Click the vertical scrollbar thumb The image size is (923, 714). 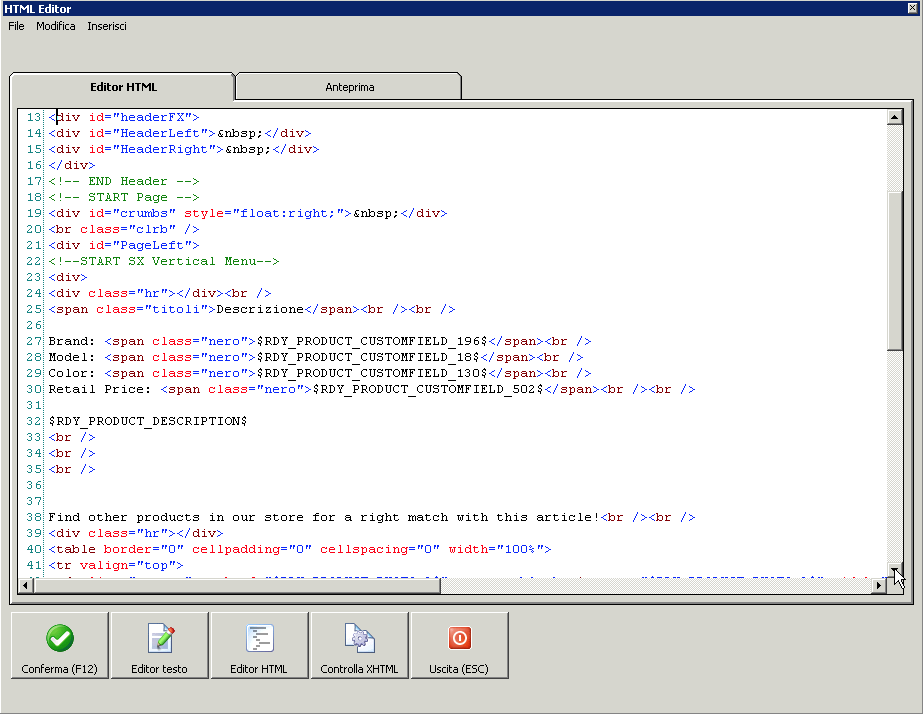point(895,270)
